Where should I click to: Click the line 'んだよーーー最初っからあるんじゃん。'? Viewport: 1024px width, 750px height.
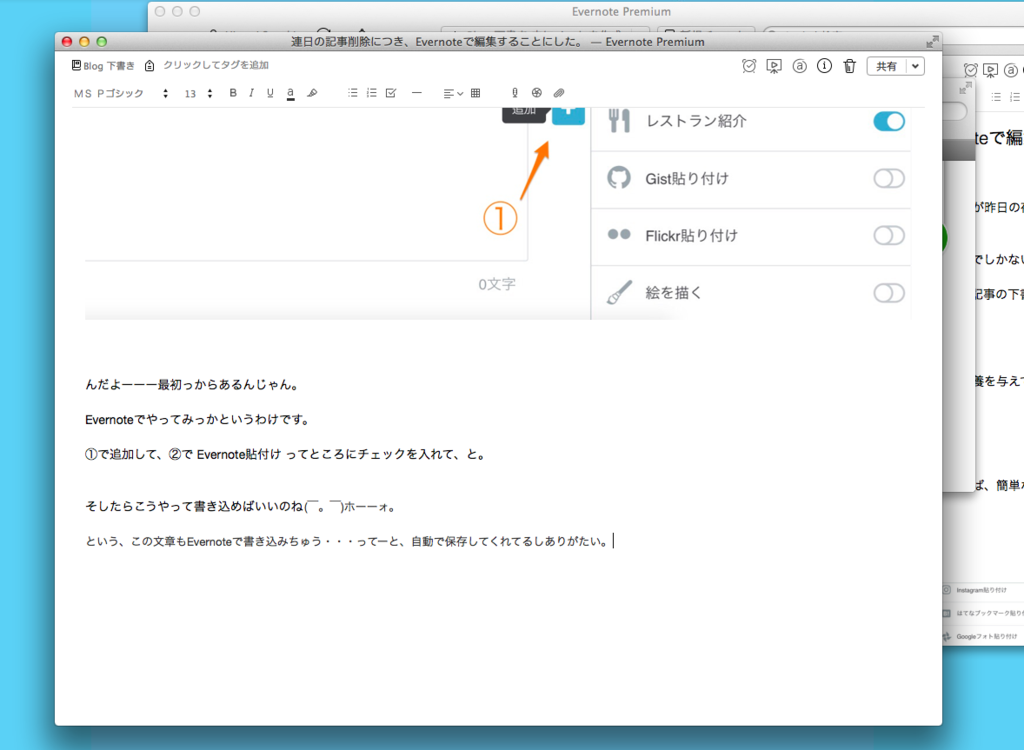[x=192, y=384]
